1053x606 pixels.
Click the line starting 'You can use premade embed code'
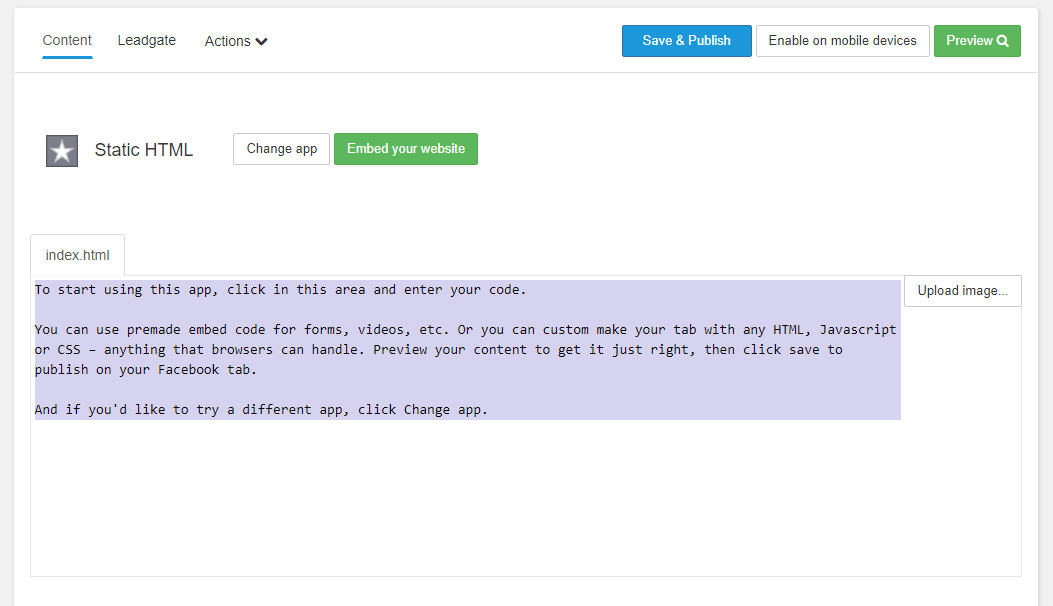coord(465,330)
